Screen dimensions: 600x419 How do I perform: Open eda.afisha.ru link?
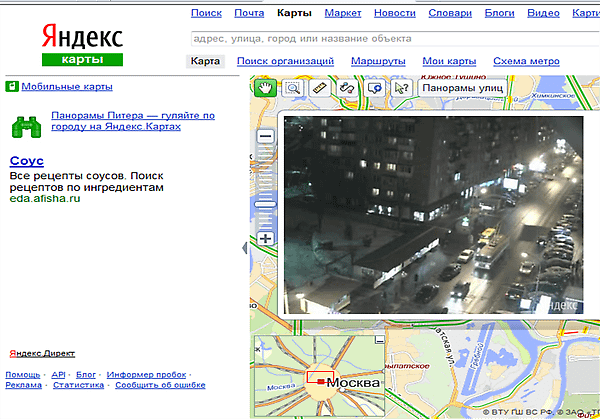45,198
